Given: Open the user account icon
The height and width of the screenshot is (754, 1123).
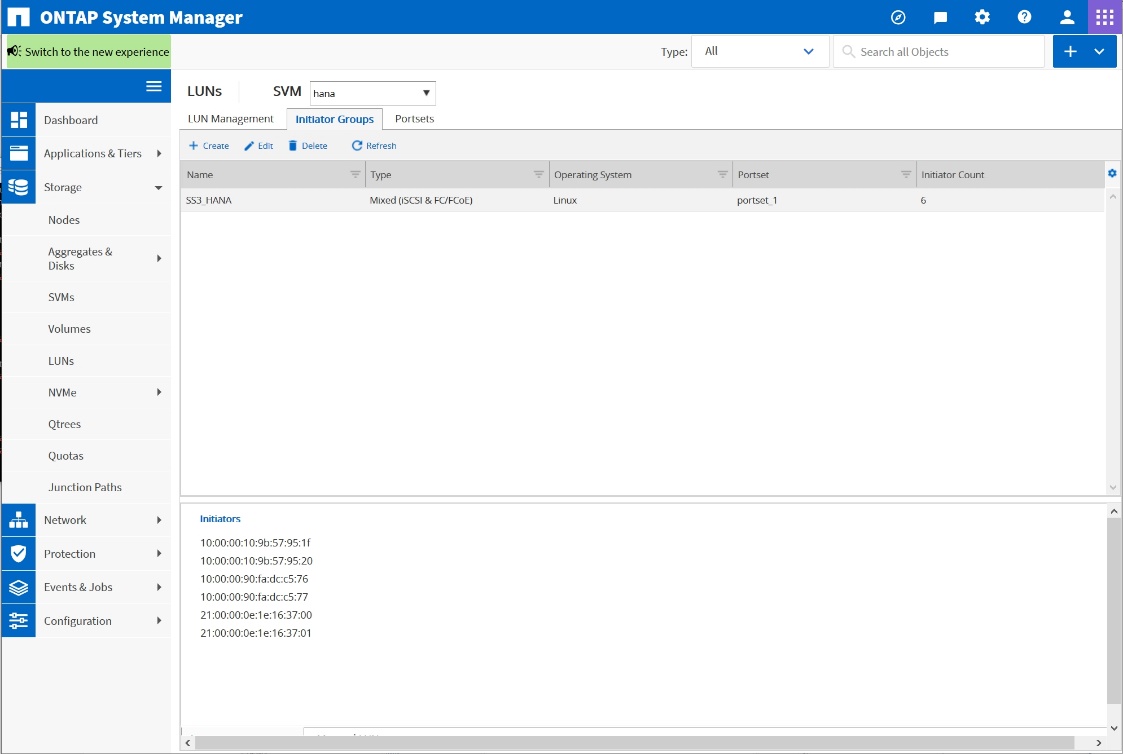Looking at the screenshot, I should pos(1067,17).
